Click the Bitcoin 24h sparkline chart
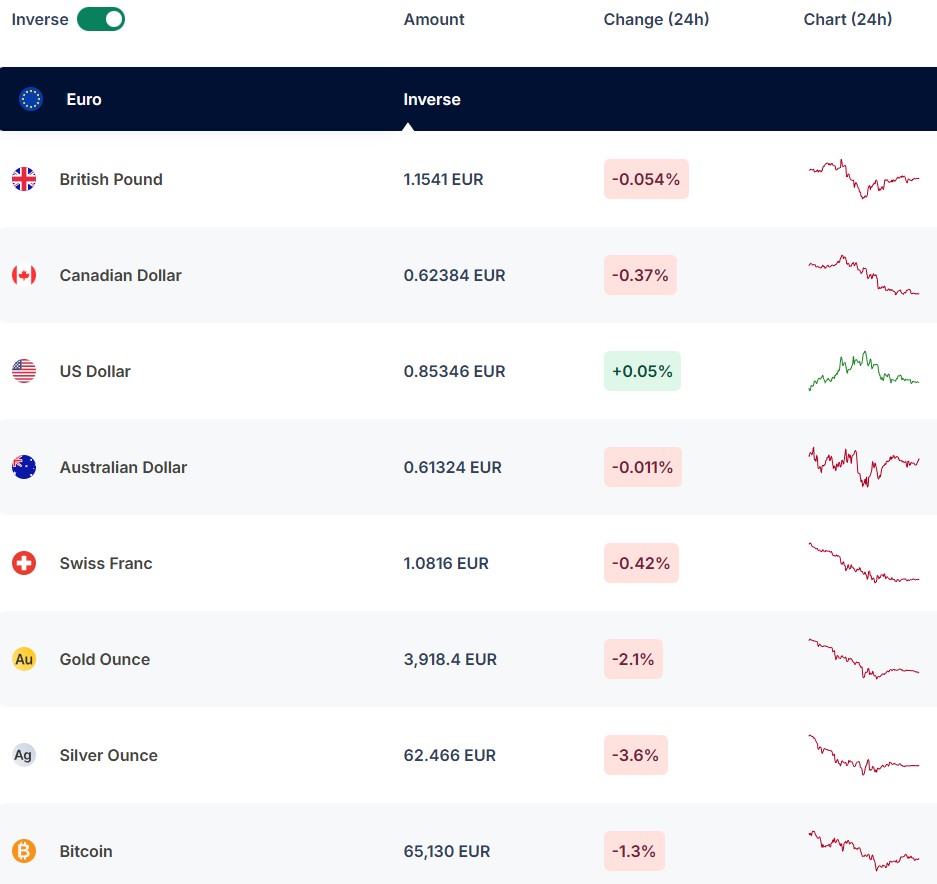Viewport: 937px width, 884px height. (863, 850)
